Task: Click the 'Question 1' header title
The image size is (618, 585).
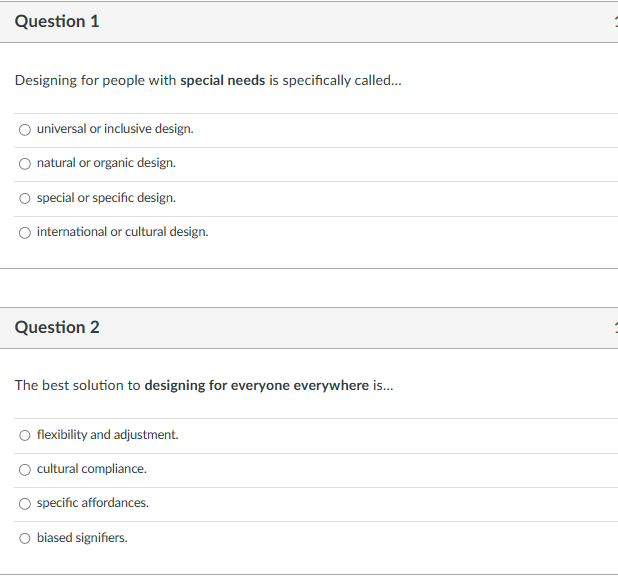Action: click(57, 22)
